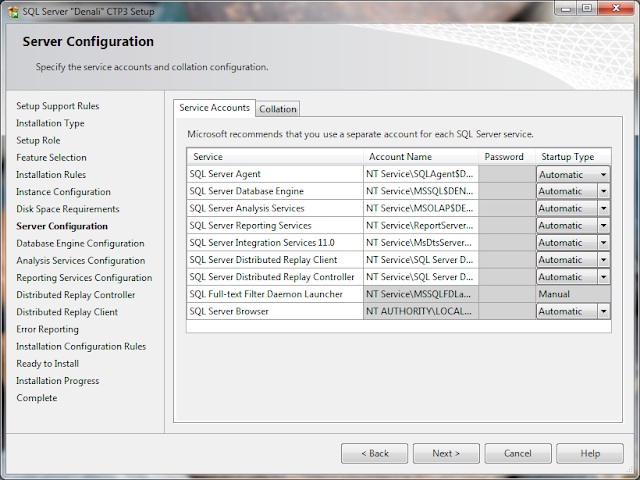640x480 pixels.
Task: Click the SQL Server setup title bar icon
Action: (13, 12)
